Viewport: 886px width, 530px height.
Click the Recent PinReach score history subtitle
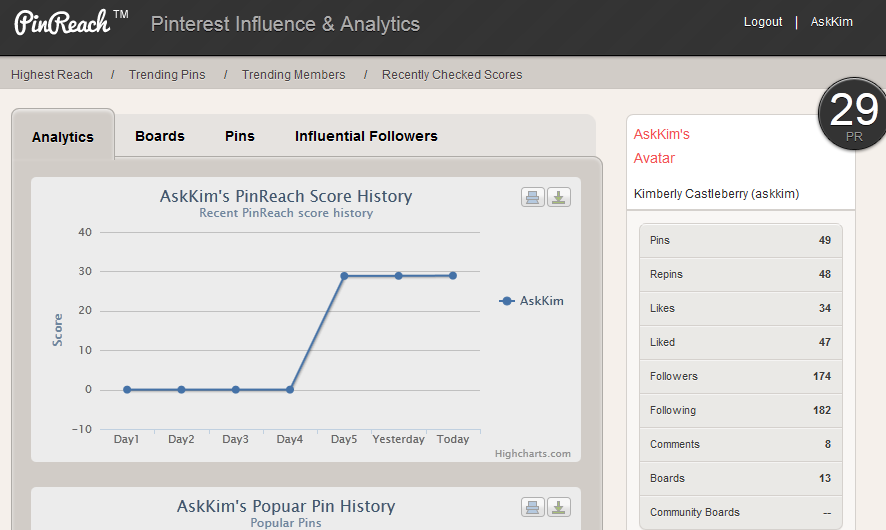click(x=286, y=213)
